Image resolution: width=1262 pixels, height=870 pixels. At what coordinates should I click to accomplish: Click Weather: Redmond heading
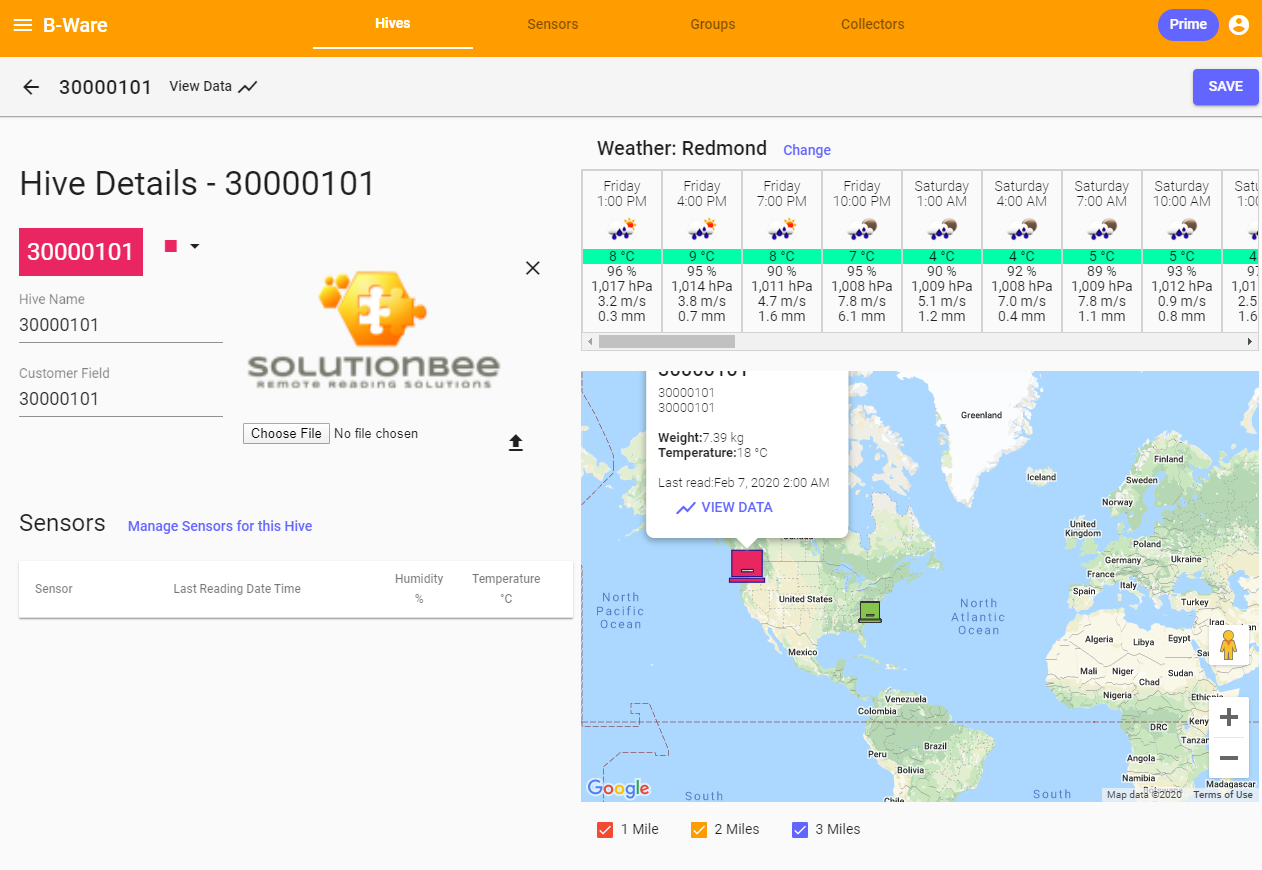[682, 149]
